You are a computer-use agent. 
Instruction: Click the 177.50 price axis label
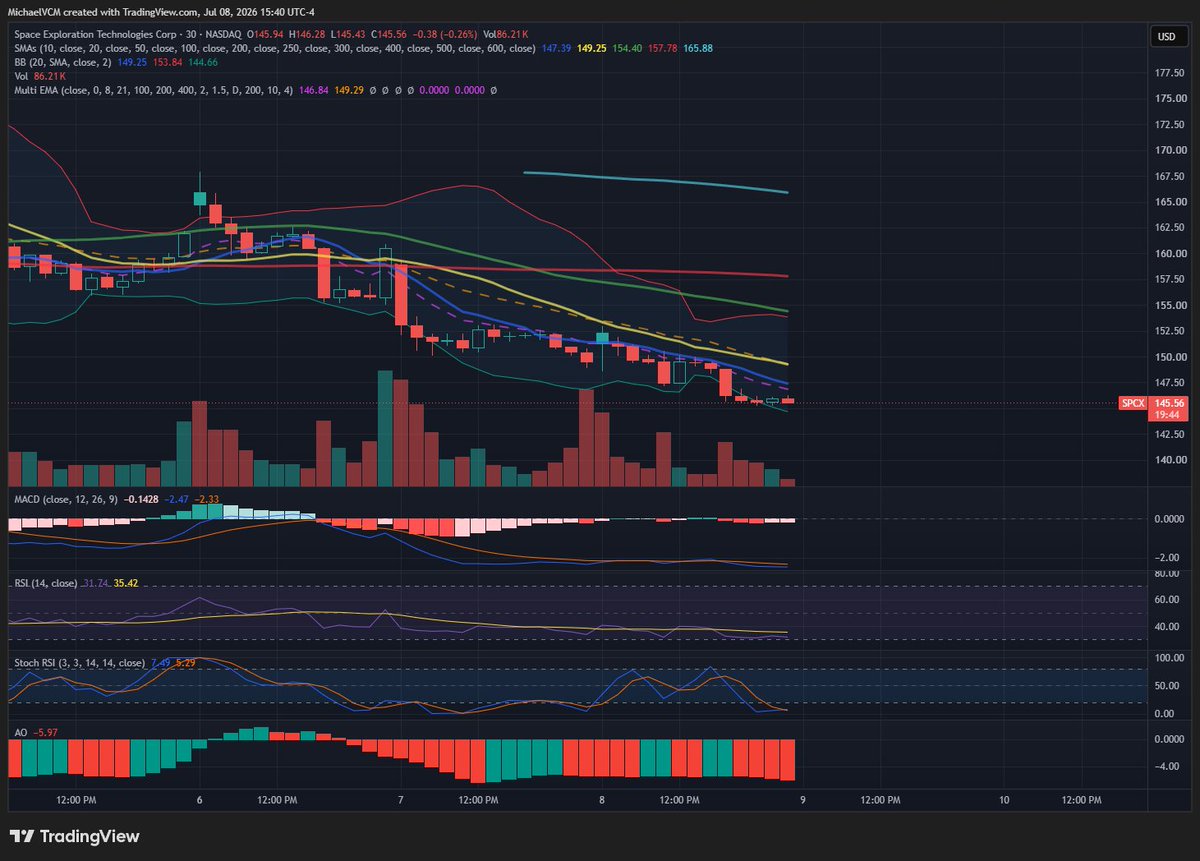pos(1169,73)
